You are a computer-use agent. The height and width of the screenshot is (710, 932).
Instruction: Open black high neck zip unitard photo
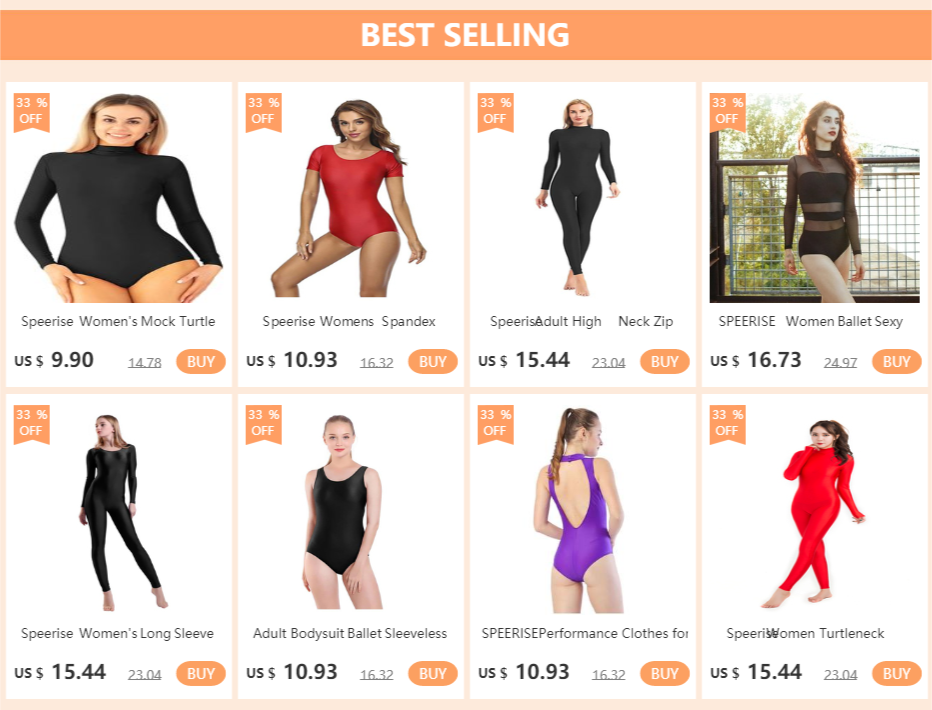coord(582,197)
